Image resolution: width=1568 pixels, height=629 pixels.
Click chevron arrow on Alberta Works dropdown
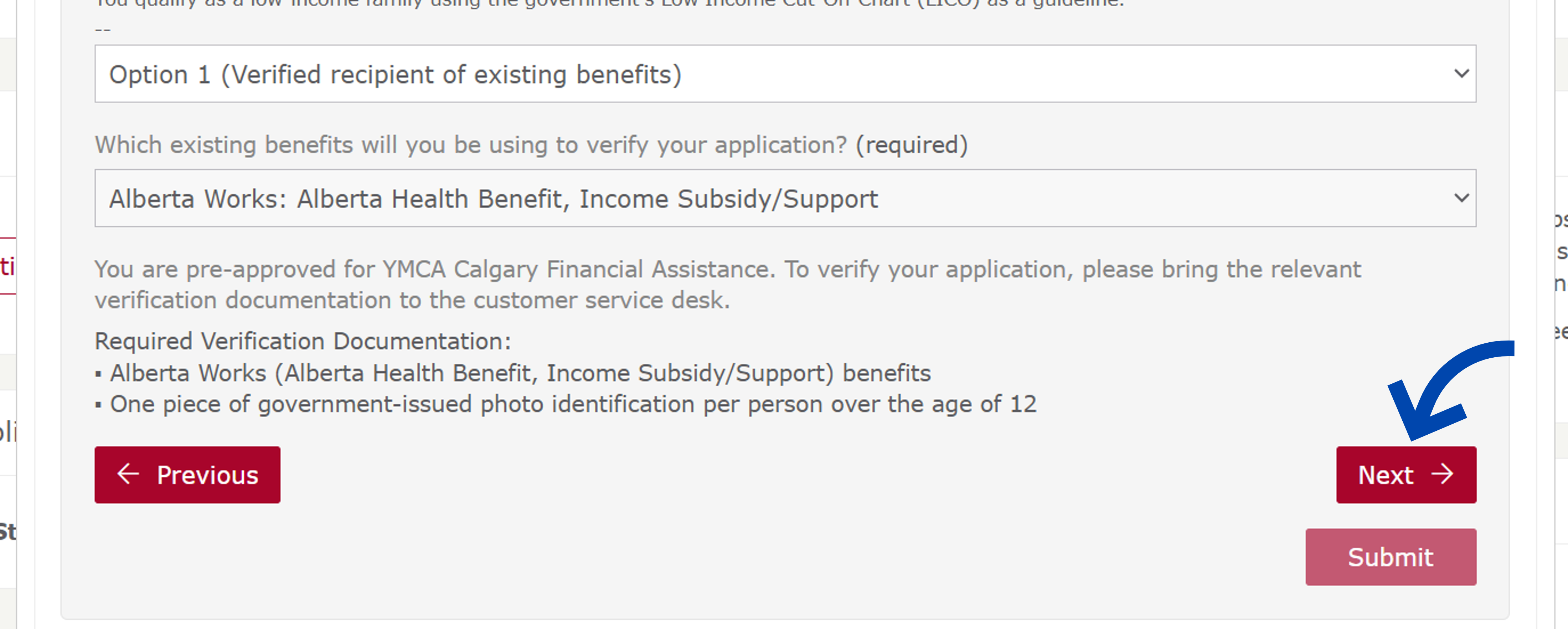[x=1461, y=199]
